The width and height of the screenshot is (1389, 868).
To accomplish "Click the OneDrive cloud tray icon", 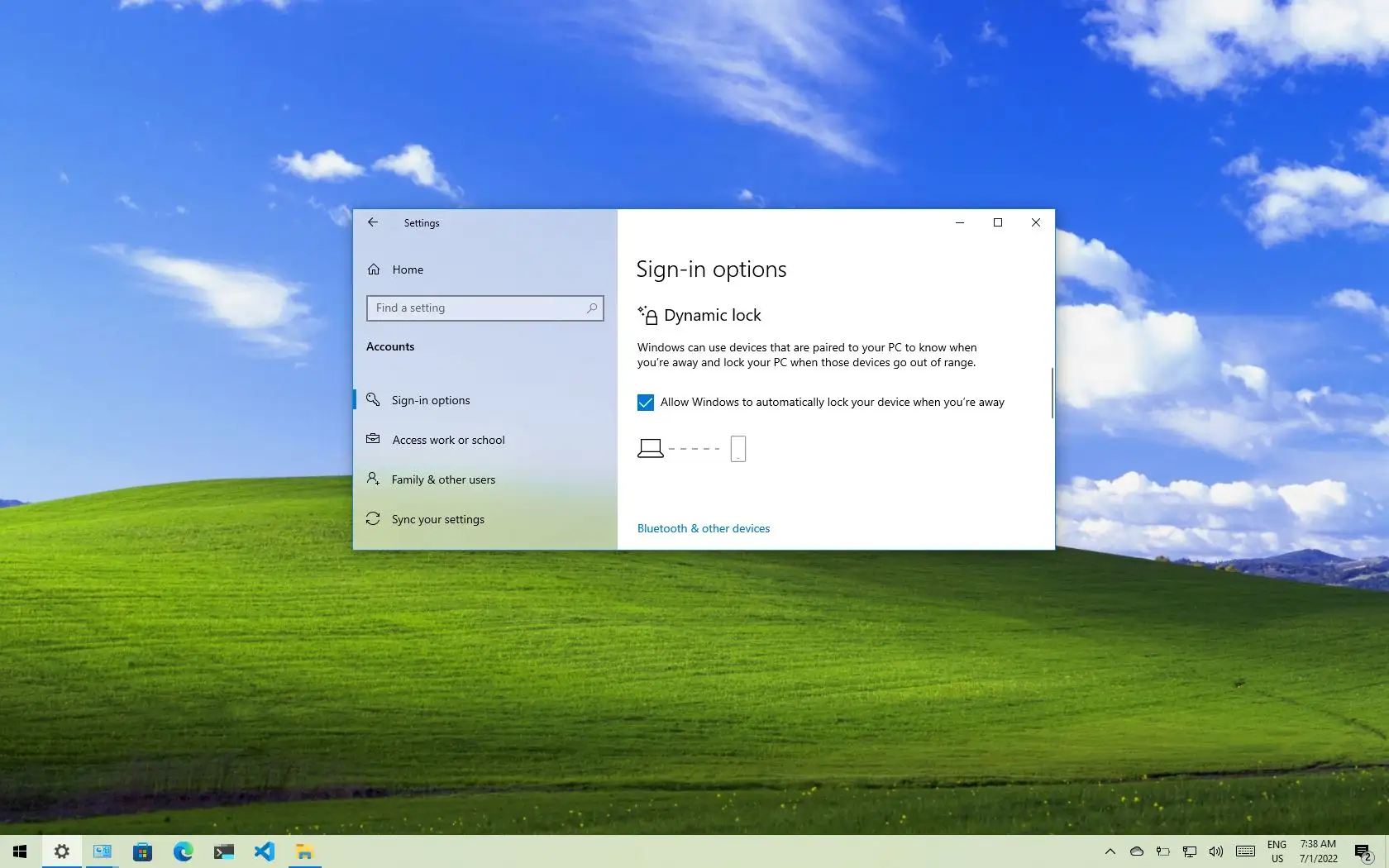I will [x=1137, y=851].
